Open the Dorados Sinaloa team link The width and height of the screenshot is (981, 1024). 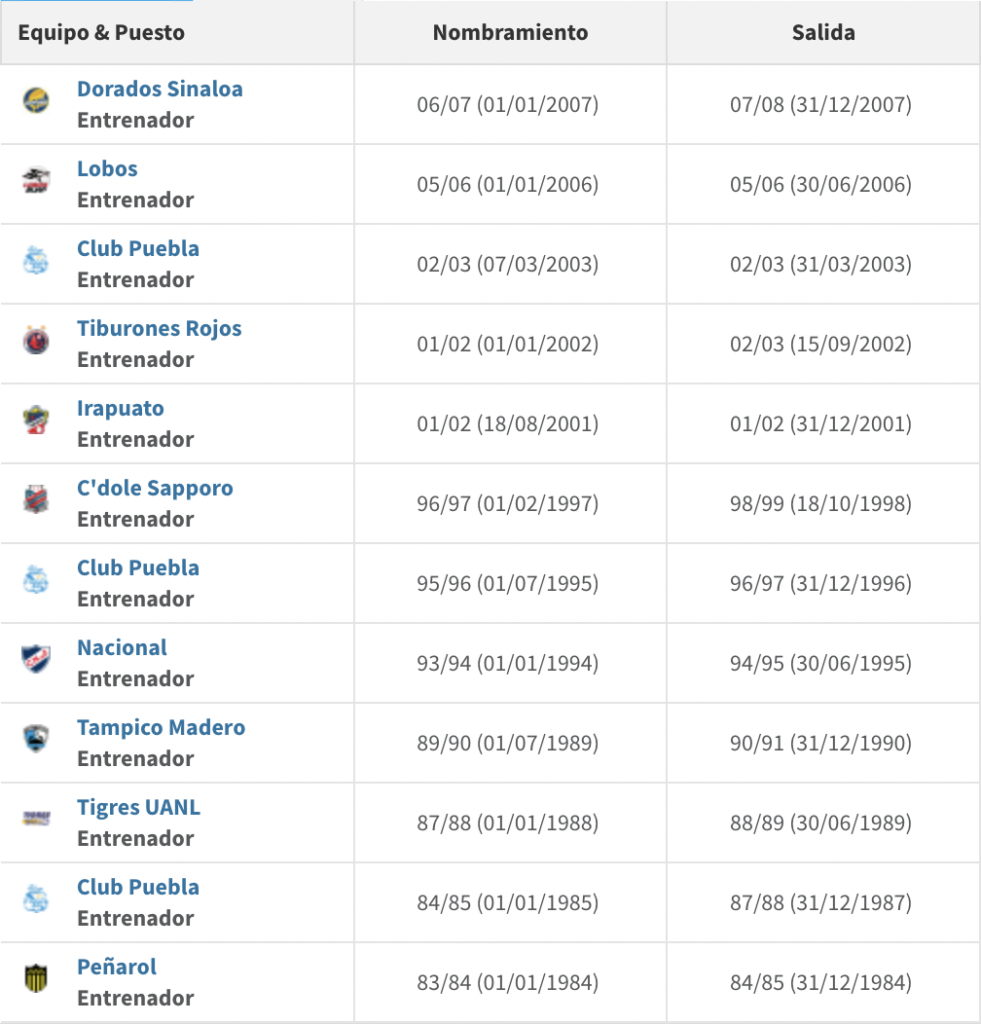[160, 89]
